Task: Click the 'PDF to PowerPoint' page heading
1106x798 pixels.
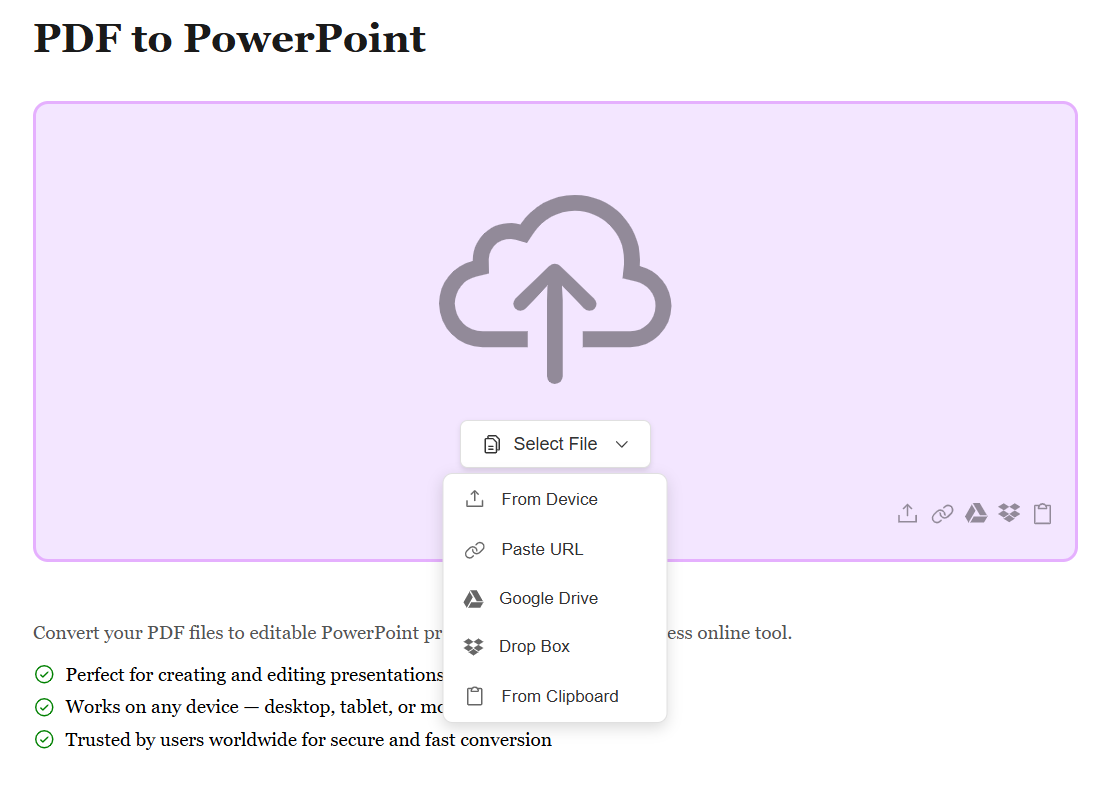Action: [230, 38]
